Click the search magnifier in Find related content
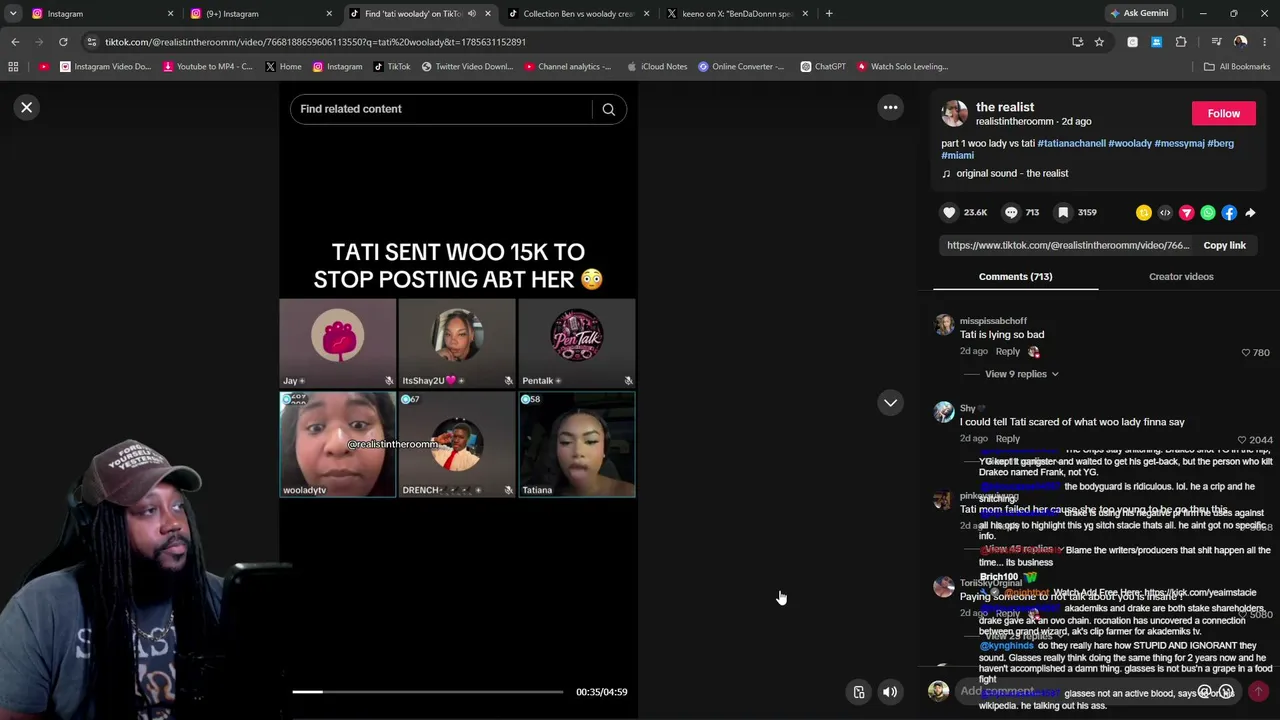The image size is (1280, 720). click(608, 109)
